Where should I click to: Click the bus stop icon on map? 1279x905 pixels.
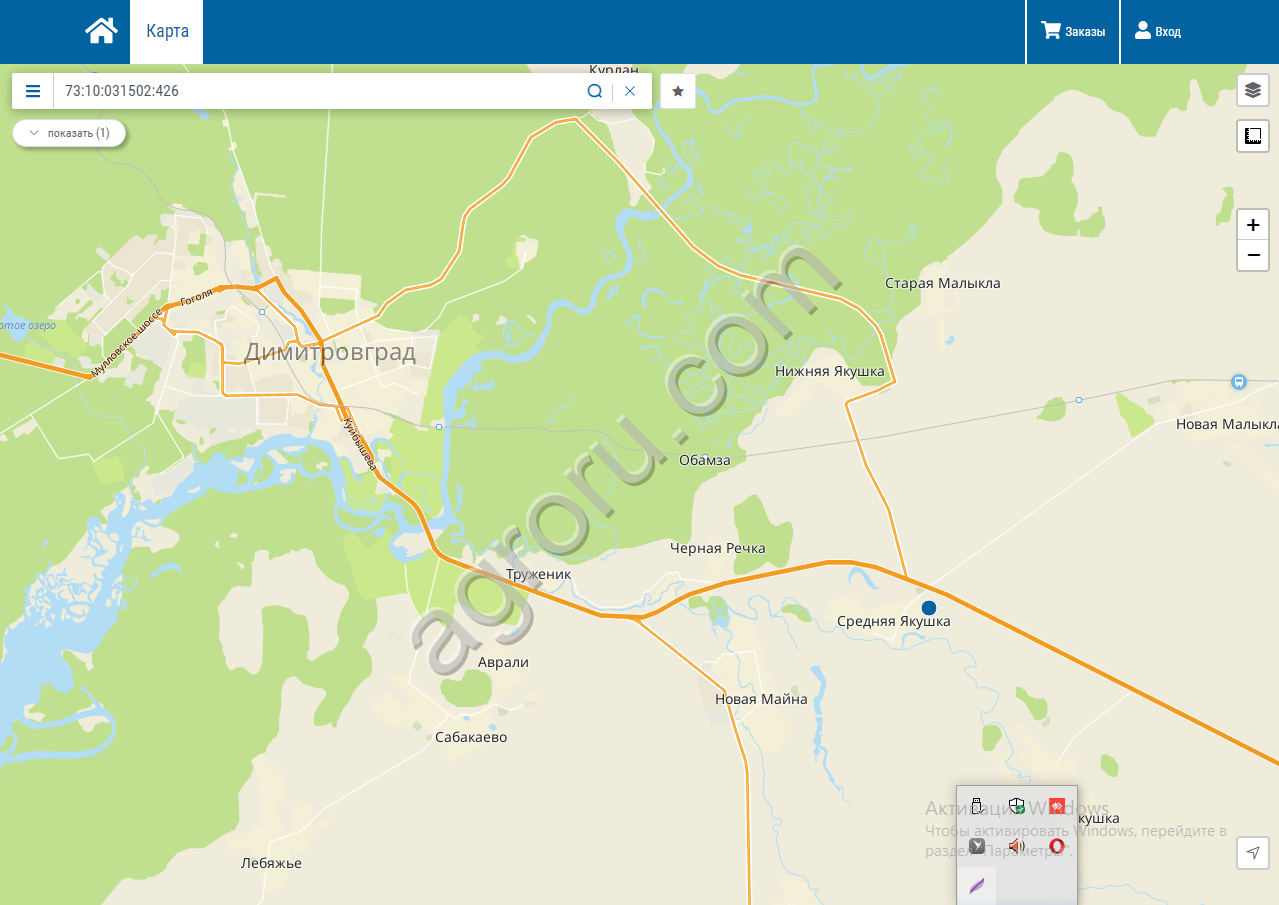point(1239,381)
